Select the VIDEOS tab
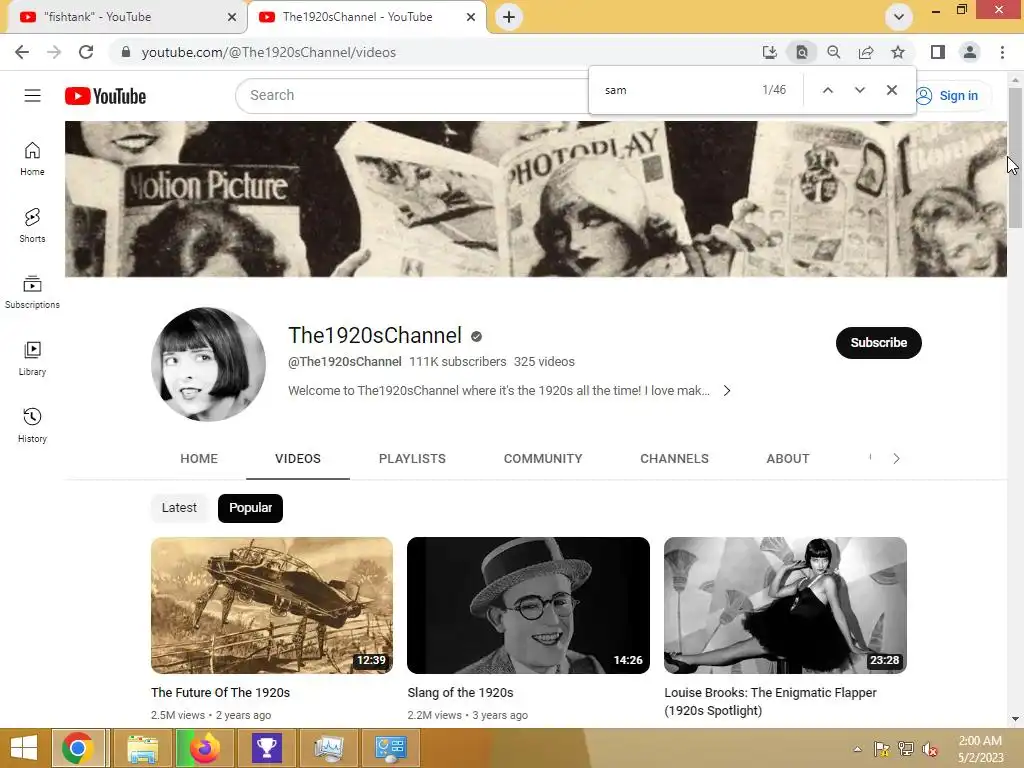 298,458
